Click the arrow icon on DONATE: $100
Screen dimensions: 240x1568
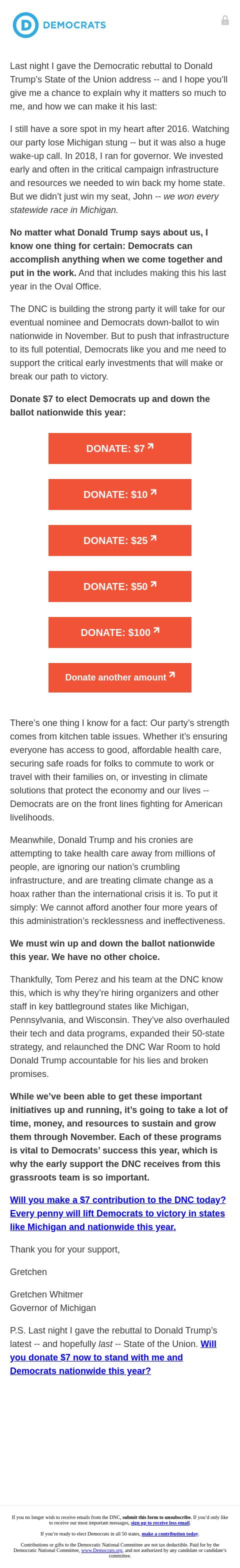tap(156, 630)
